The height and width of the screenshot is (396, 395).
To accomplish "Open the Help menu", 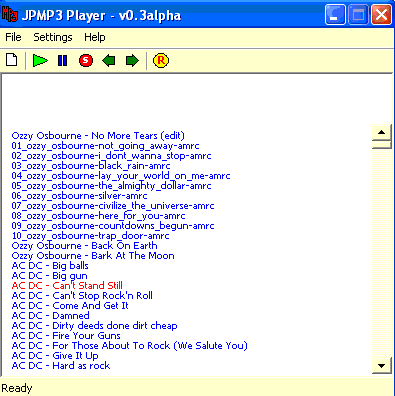I will pos(95,37).
